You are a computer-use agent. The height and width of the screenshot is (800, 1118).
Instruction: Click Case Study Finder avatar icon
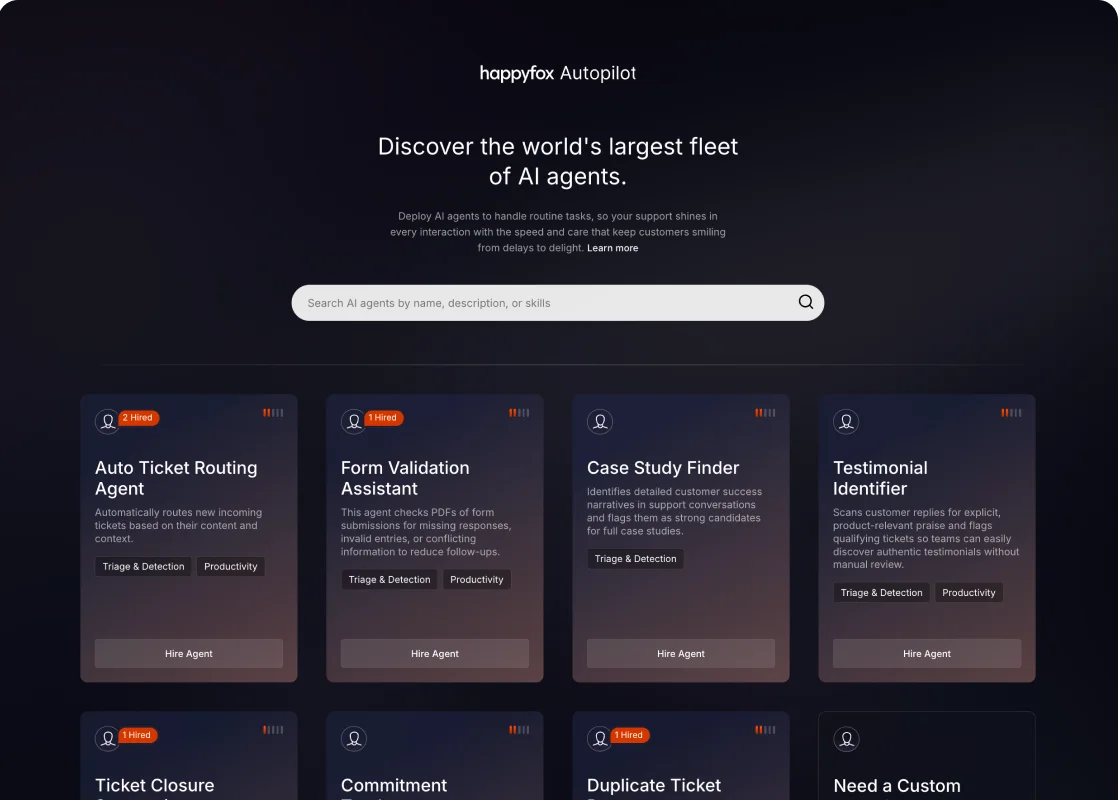(x=600, y=421)
